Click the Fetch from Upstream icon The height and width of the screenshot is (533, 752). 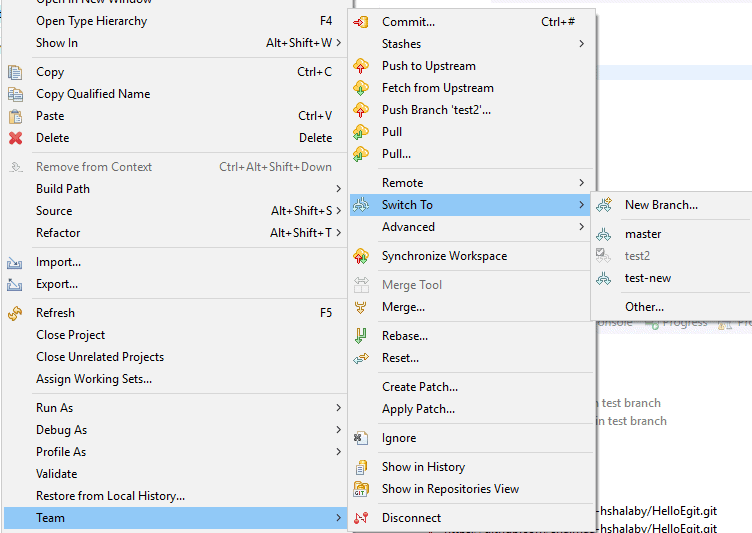coord(362,88)
